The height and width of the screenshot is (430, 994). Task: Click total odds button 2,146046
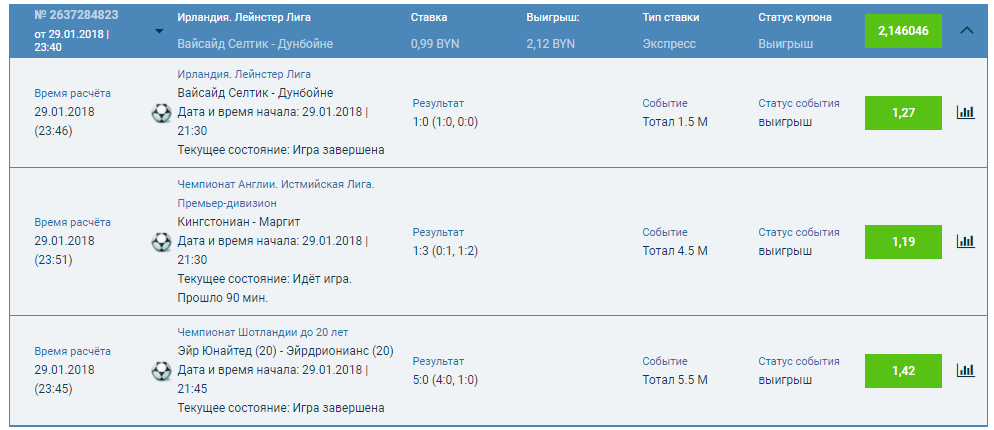click(x=903, y=30)
